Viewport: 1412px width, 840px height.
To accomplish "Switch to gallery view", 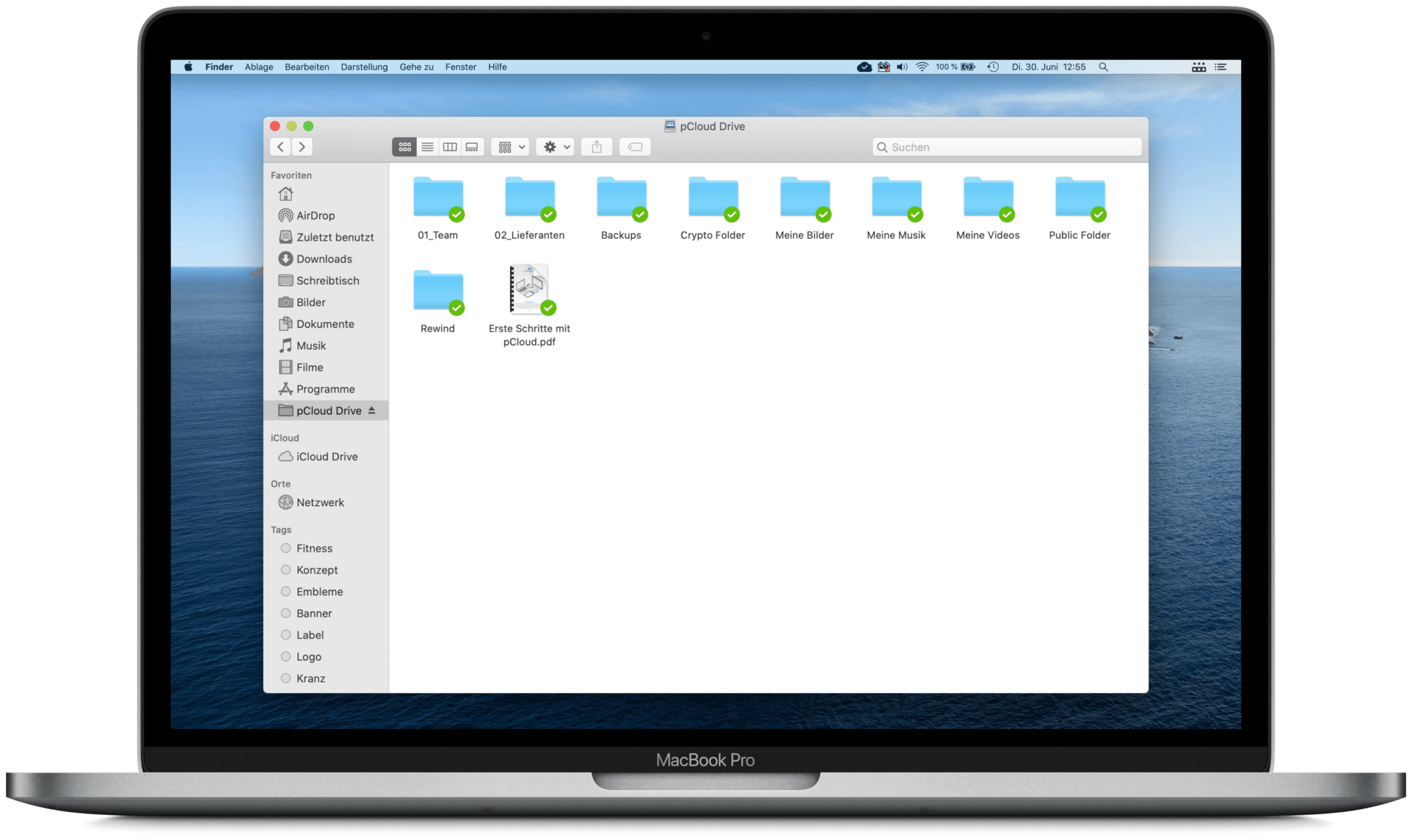I will (472, 147).
